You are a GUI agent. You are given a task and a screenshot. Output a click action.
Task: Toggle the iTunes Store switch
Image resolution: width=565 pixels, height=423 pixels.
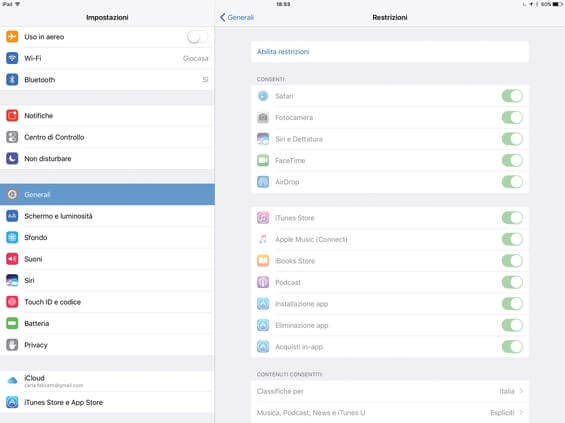pos(512,218)
